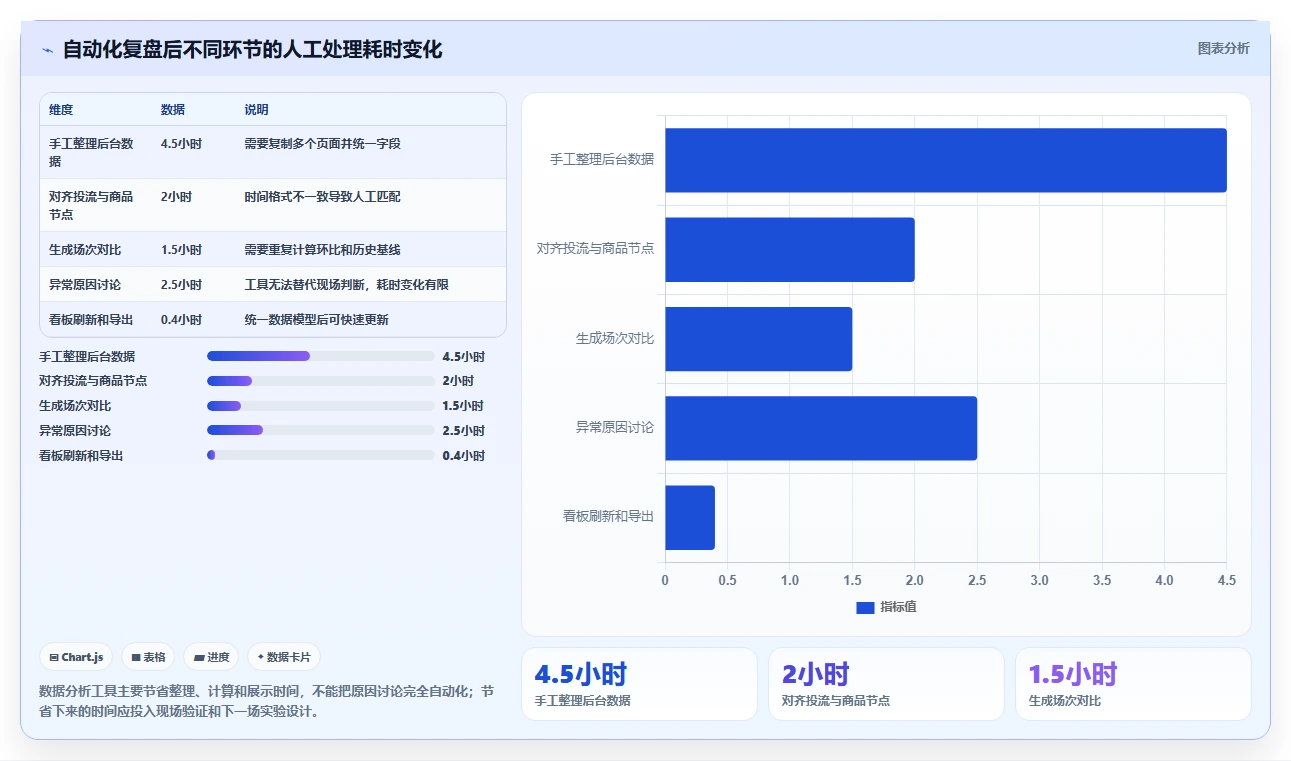This screenshot has height=761, width=1291.
Task: Click 1.5小时 value beside the progress bar
Action: (x=463, y=406)
